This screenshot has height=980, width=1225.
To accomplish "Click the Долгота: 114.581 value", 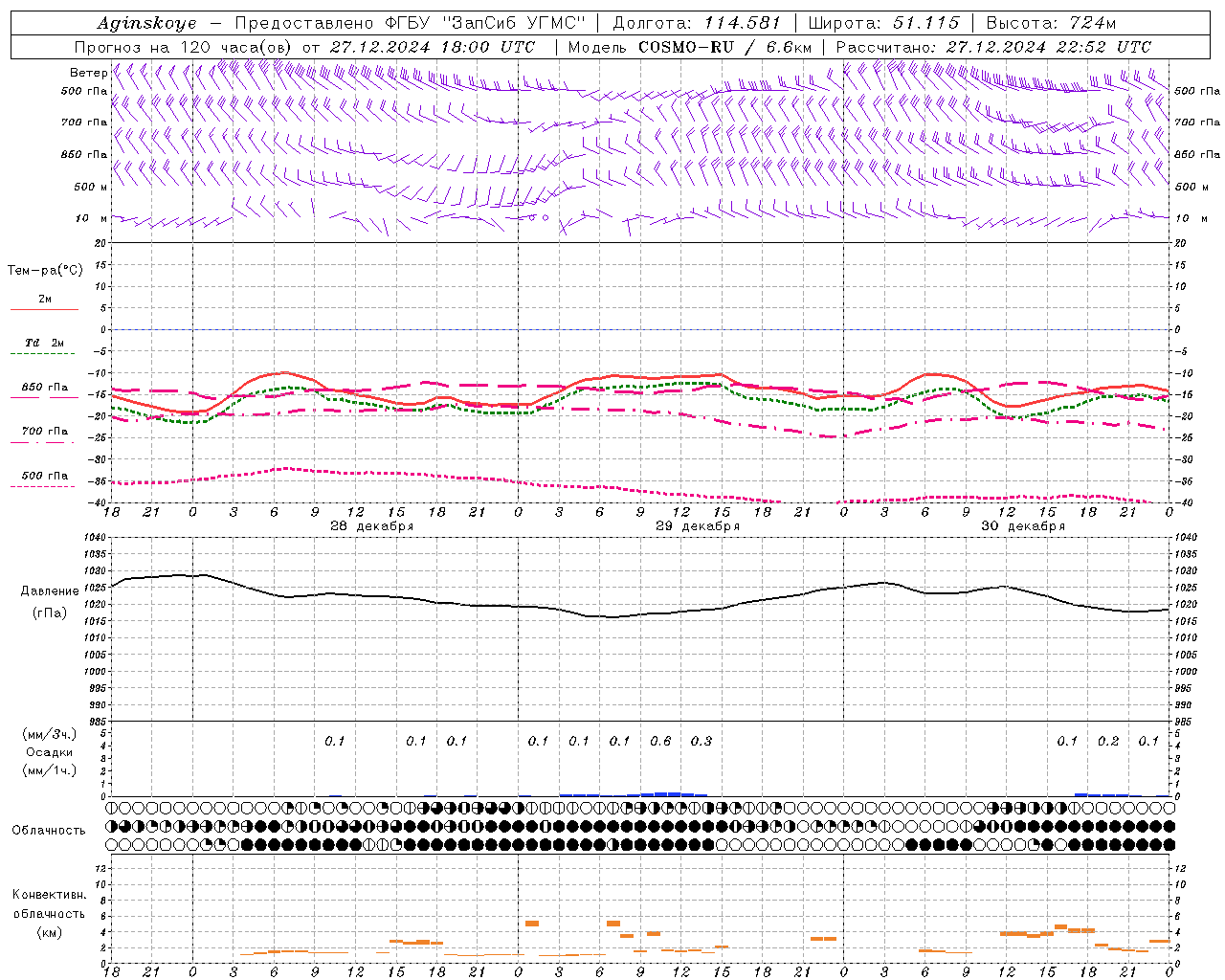I will pos(697,23).
